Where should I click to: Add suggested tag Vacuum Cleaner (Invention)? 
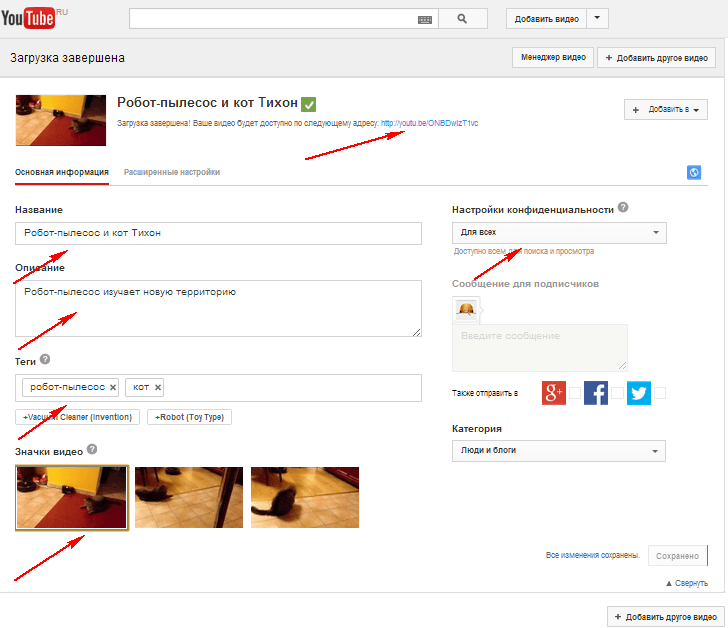pyautogui.click(x=77, y=417)
